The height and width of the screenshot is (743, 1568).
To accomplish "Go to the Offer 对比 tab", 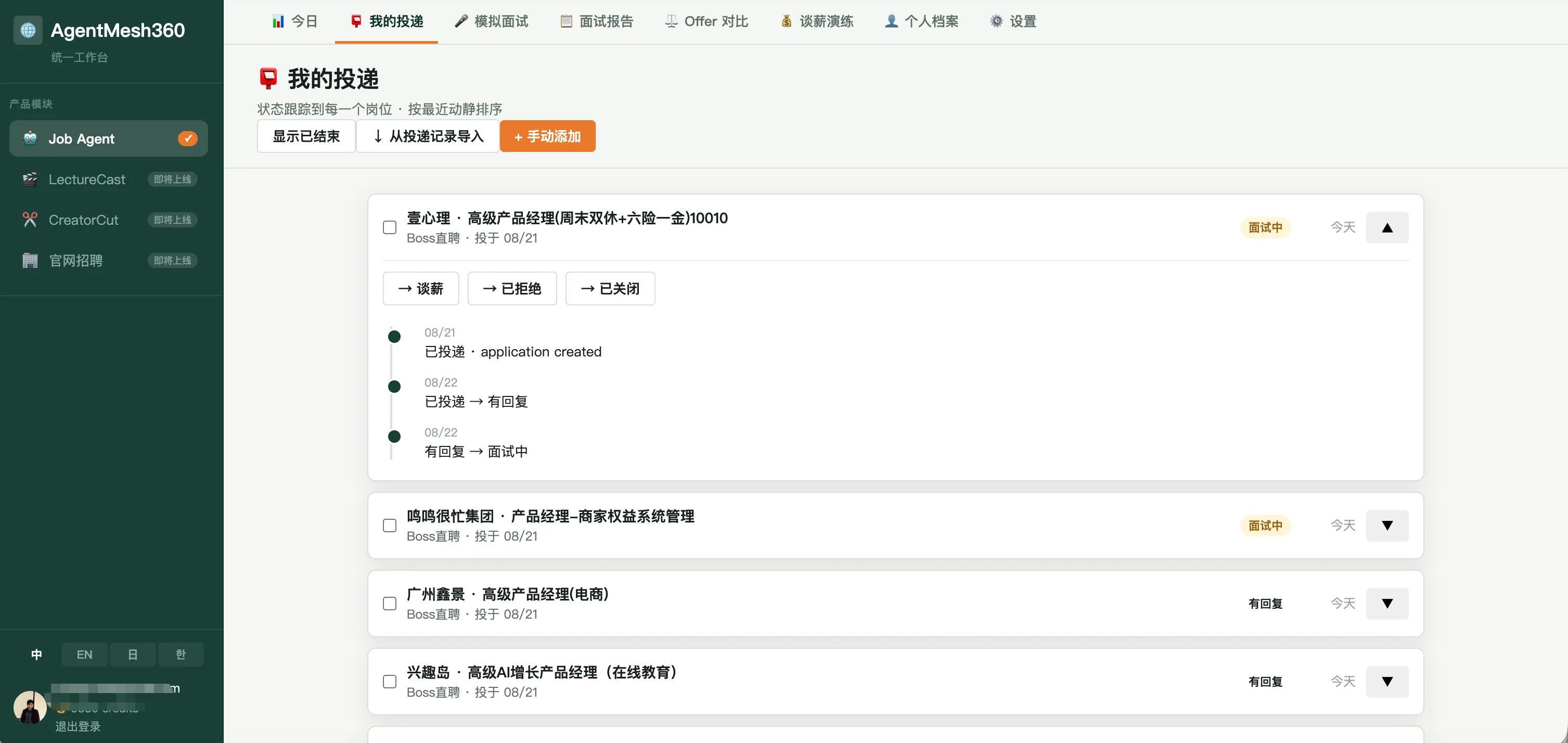I will [706, 21].
